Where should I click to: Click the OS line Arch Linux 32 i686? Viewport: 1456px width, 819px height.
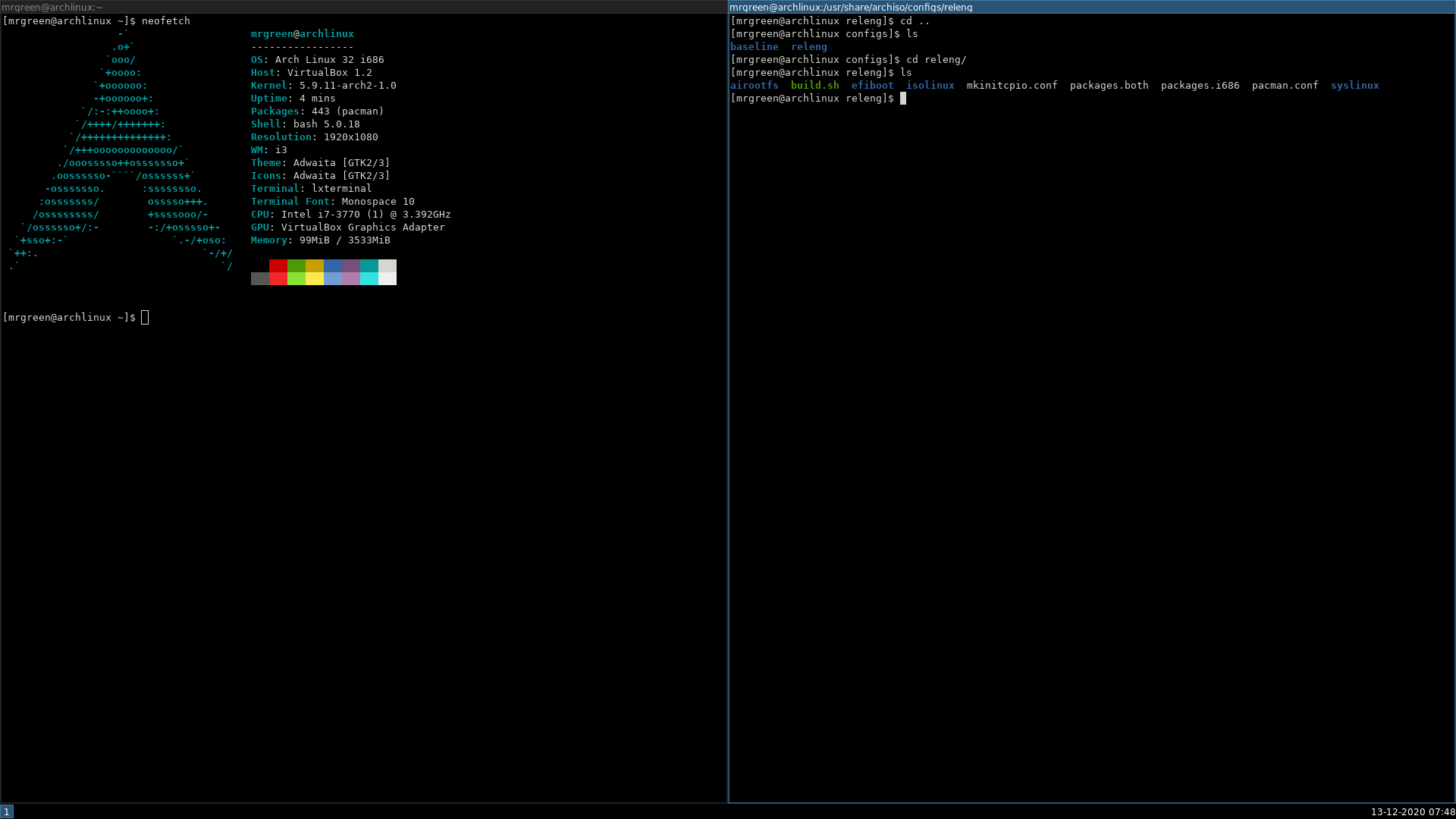pos(318,60)
